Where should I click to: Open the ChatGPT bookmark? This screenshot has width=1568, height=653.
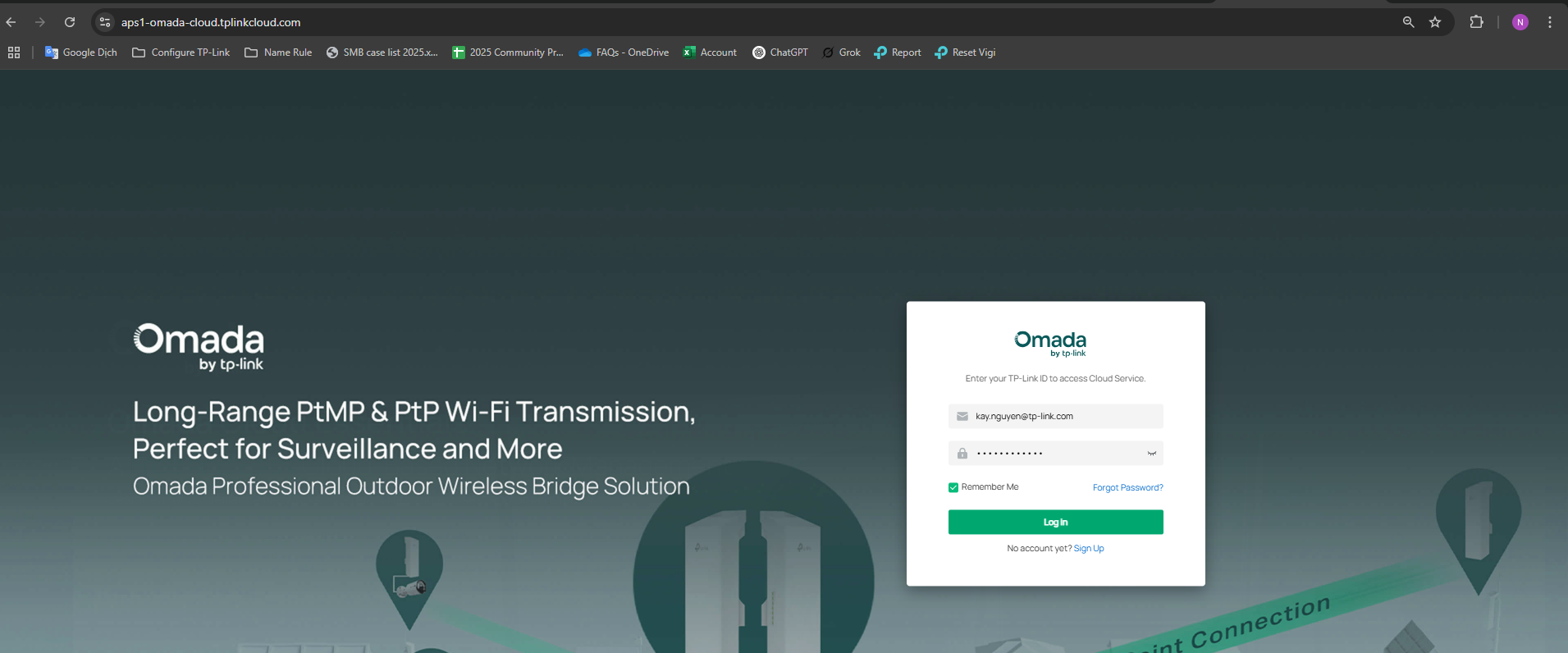(x=780, y=53)
